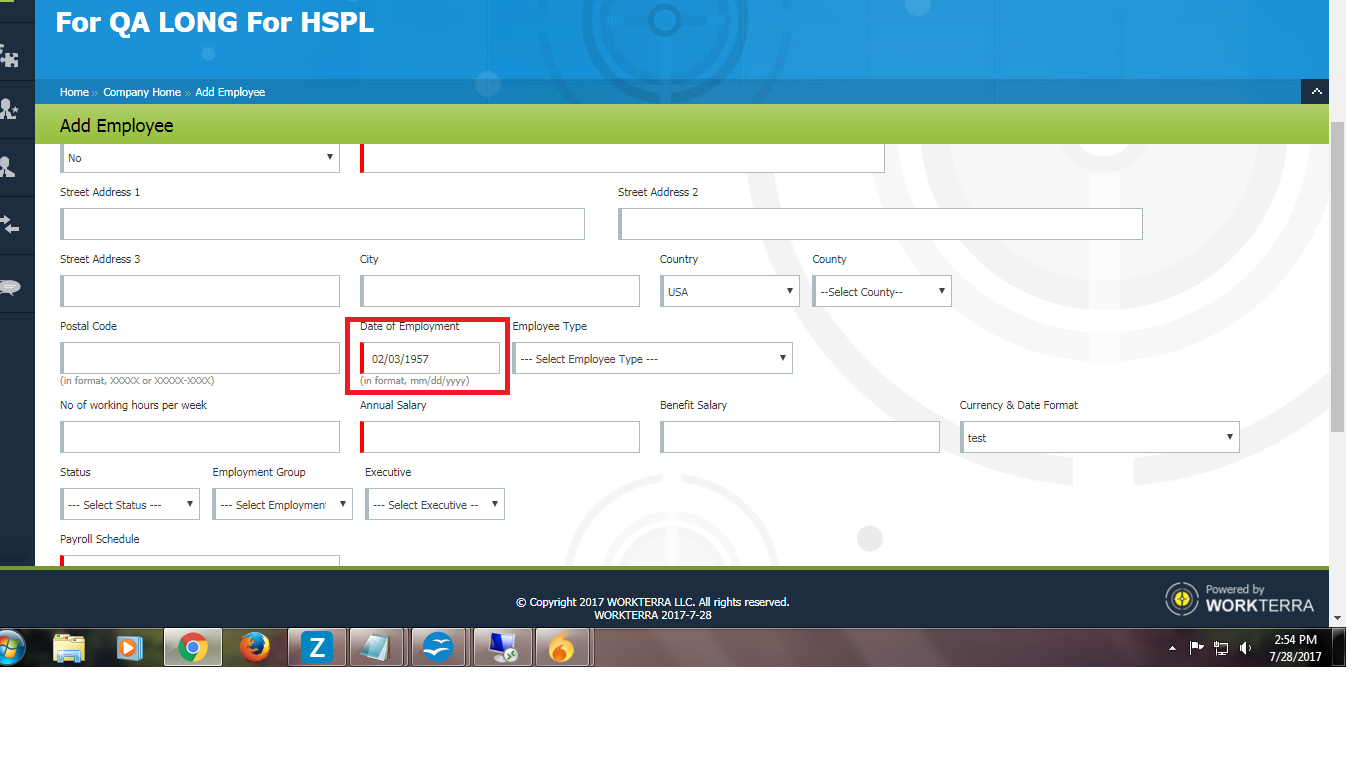Open the Country dropdown showing USA
The image size is (1366, 768).
[x=729, y=292]
